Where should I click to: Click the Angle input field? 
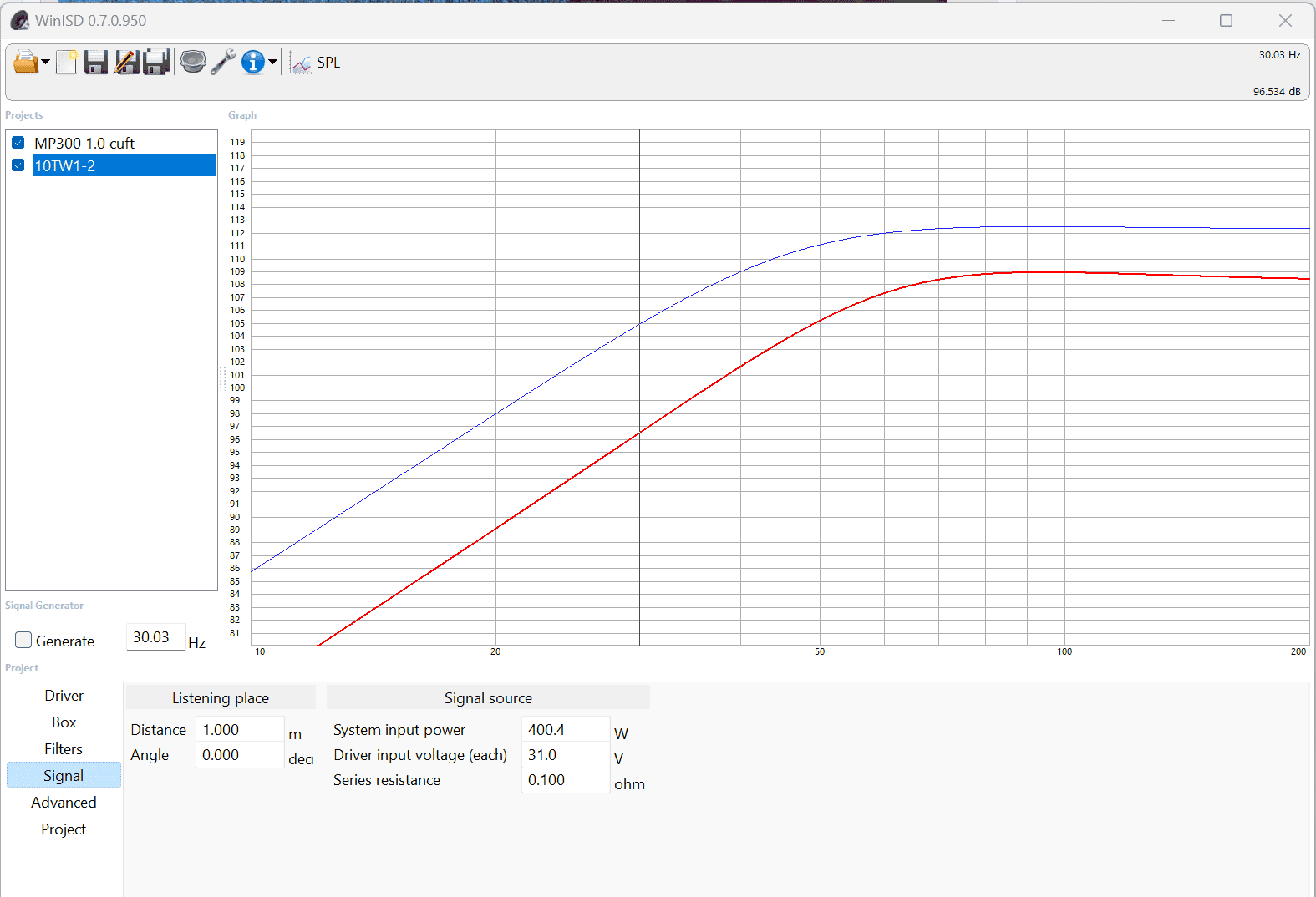(x=240, y=755)
